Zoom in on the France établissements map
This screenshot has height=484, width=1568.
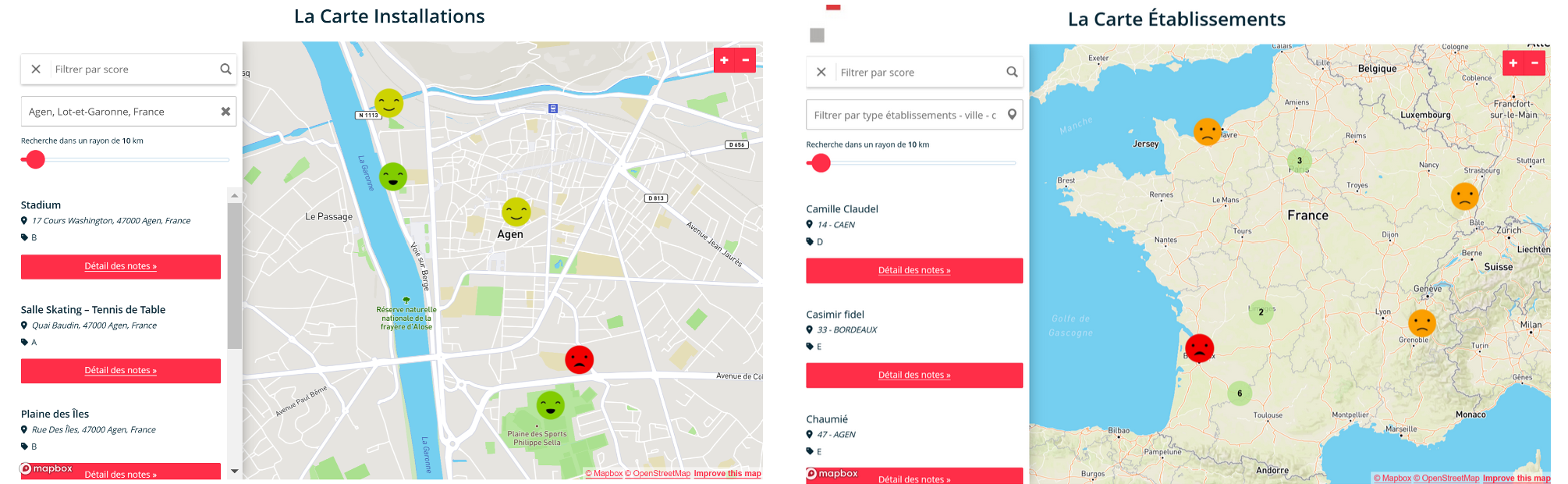pos(1513,63)
